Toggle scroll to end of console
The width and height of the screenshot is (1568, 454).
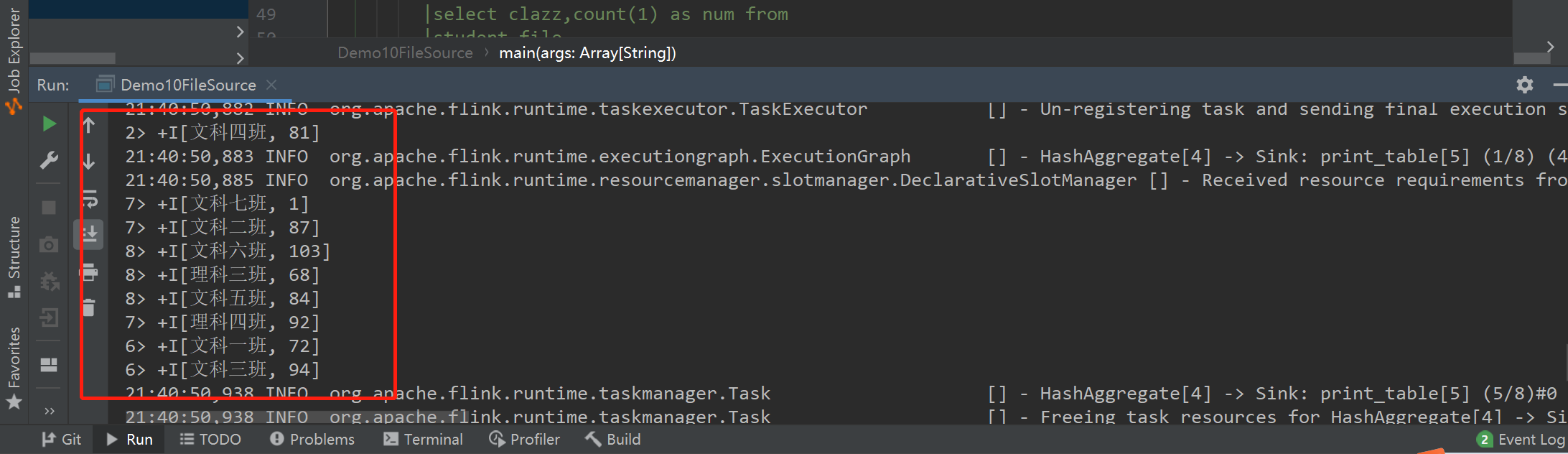coord(90,234)
